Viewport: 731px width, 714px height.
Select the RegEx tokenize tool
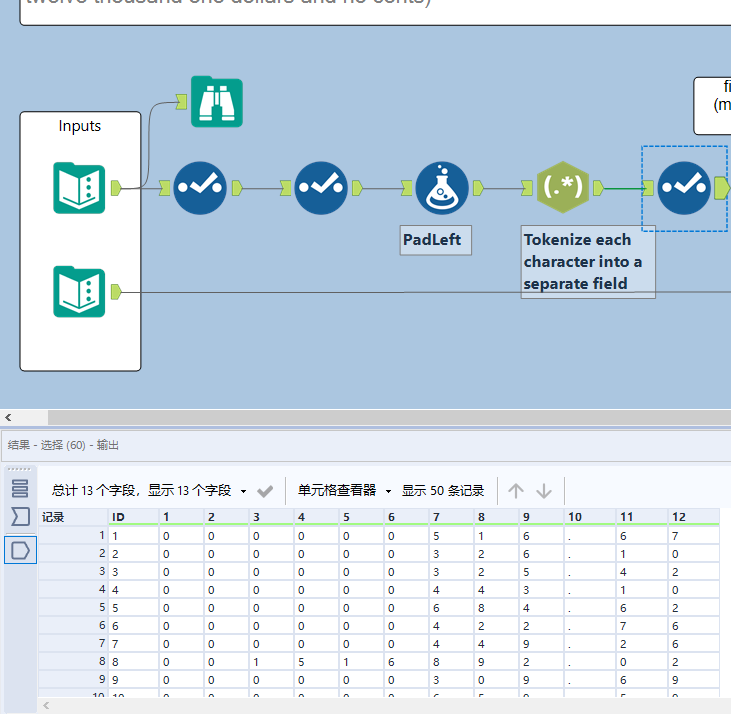(x=563, y=187)
